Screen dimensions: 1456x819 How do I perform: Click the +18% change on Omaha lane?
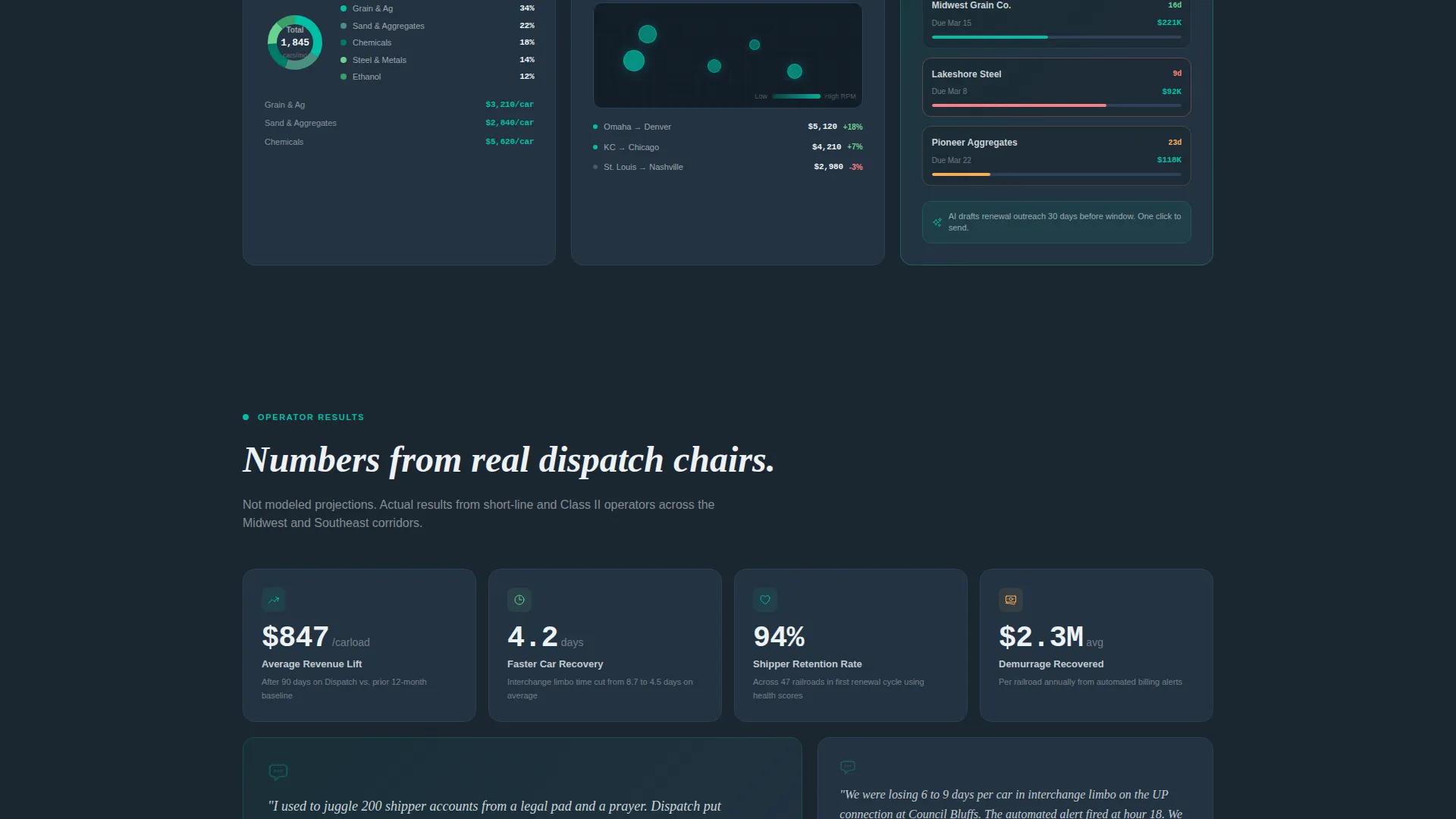point(852,127)
